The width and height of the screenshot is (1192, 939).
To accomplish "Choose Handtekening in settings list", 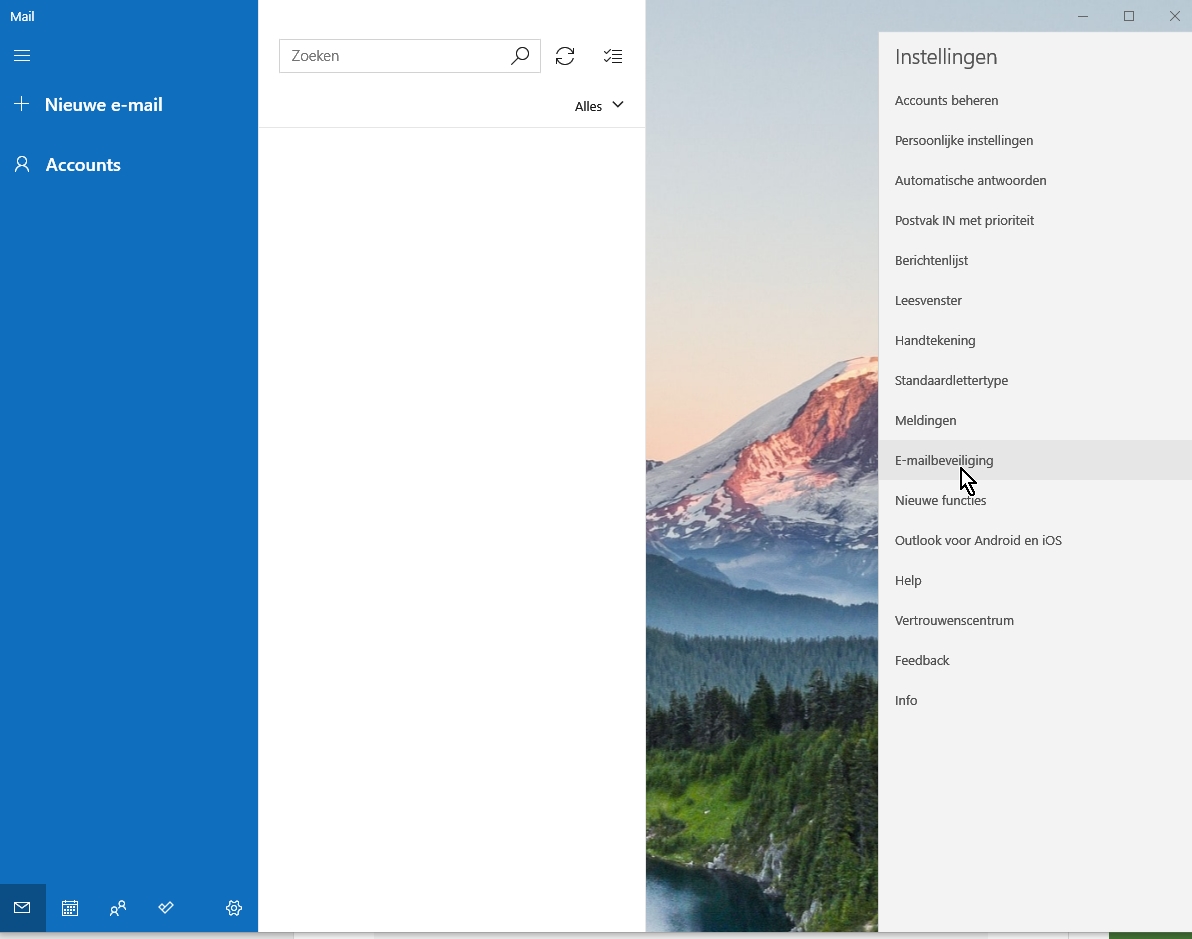I will coord(935,340).
